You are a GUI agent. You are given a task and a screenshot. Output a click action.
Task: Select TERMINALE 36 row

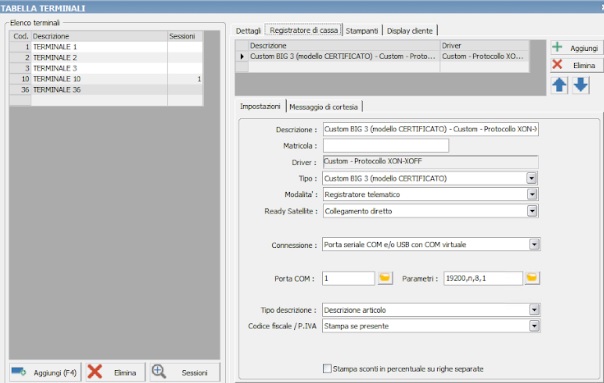coord(106,90)
